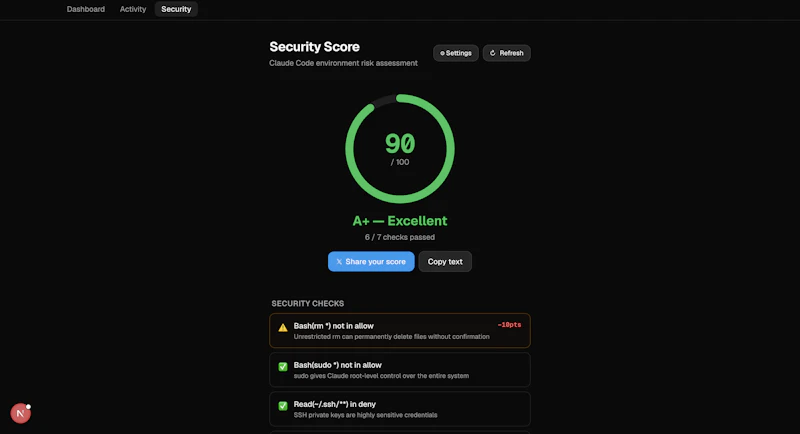Click the SECURITY CHECKS section label
This screenshot has width=800, height=434.
pos(308,303)
